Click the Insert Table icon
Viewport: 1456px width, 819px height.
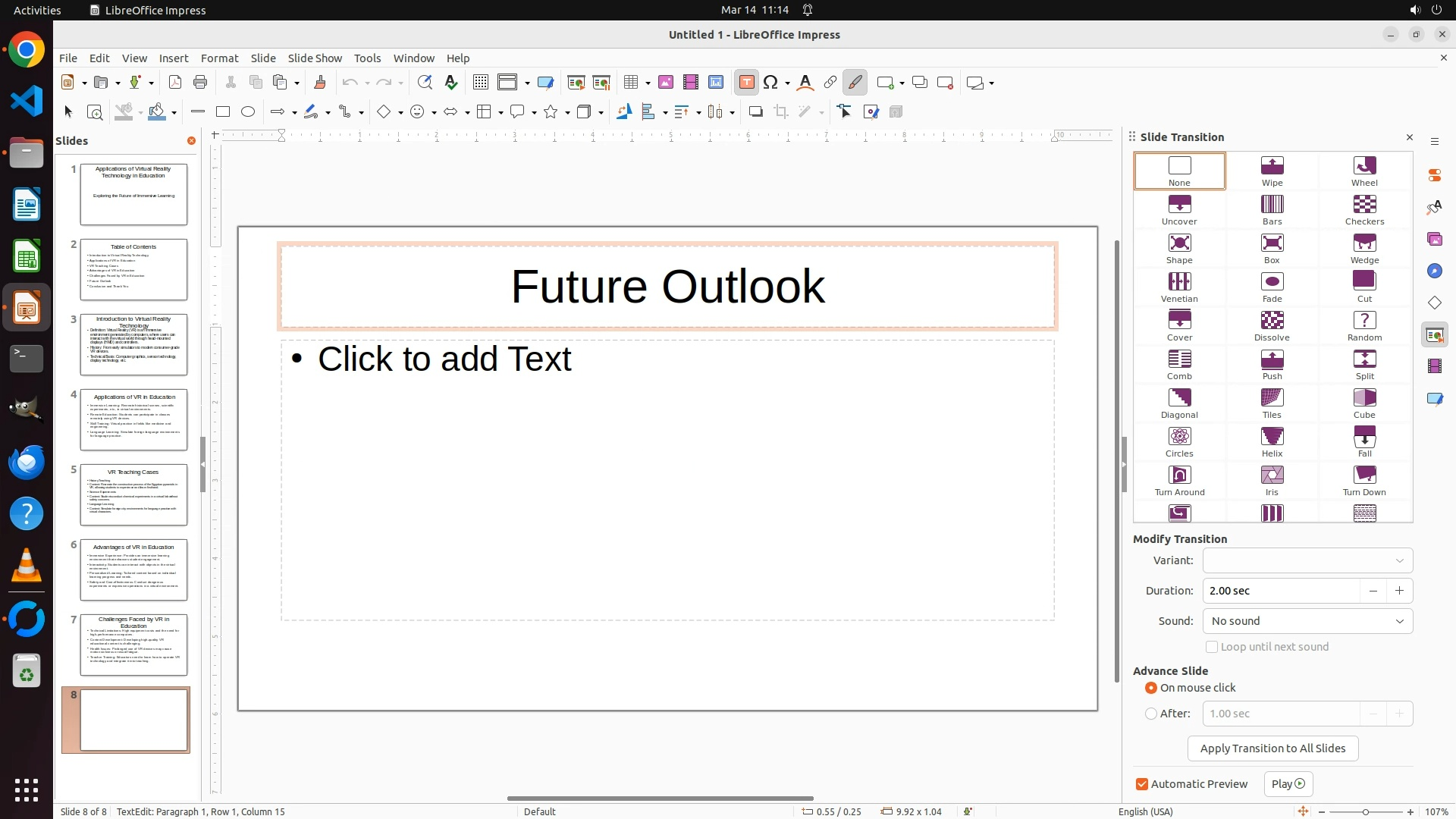click(x=631, y=83)
